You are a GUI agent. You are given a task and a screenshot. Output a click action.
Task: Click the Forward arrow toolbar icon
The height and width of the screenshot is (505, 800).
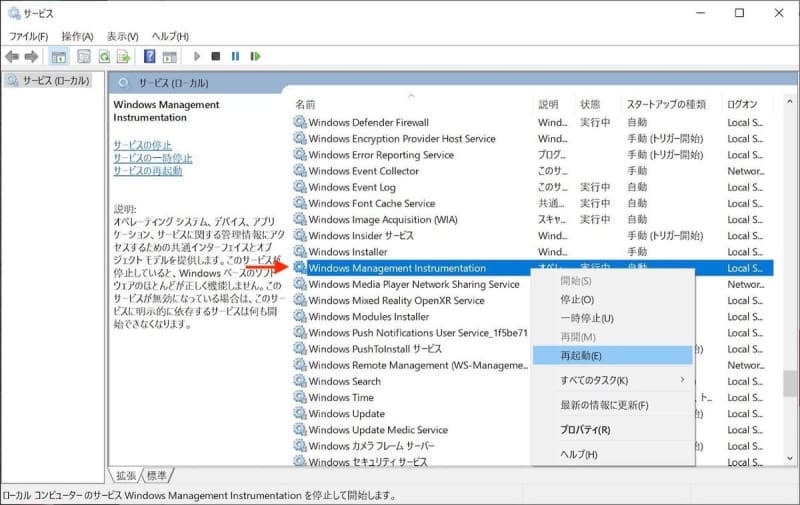[32, 57]
